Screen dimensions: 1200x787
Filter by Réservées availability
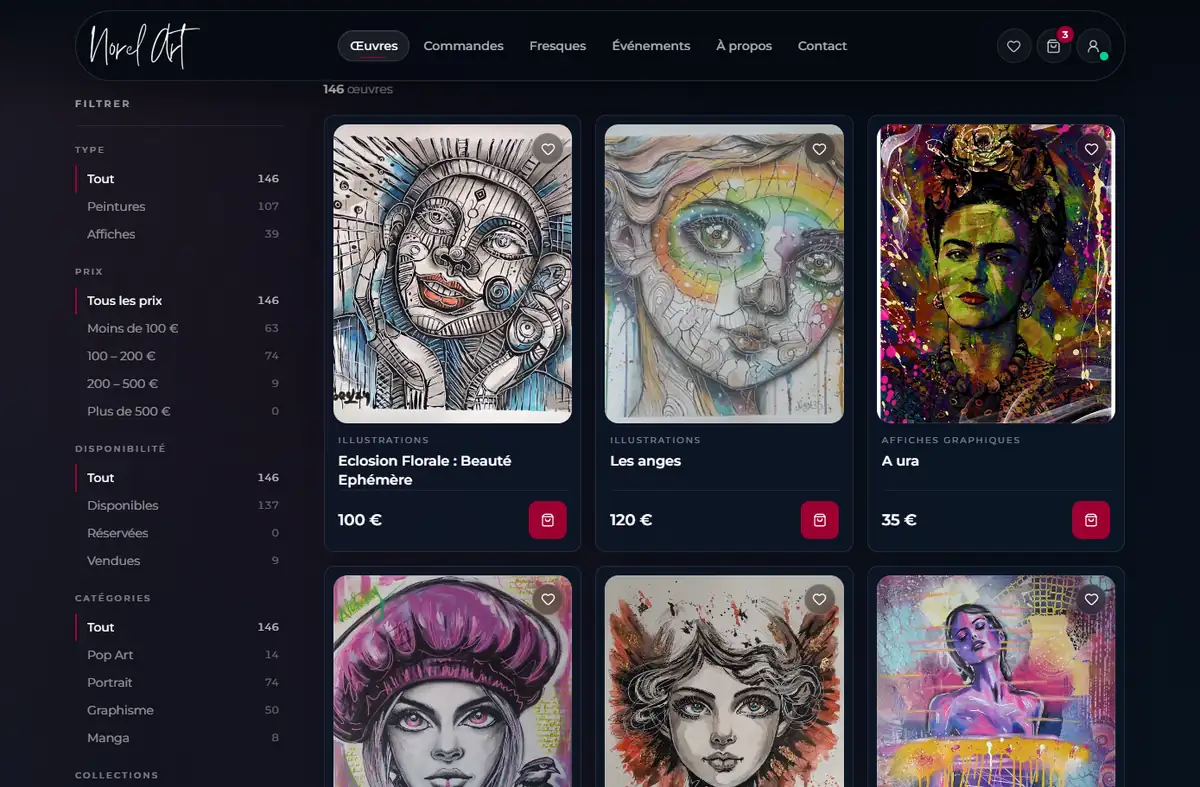pos(178,533)
